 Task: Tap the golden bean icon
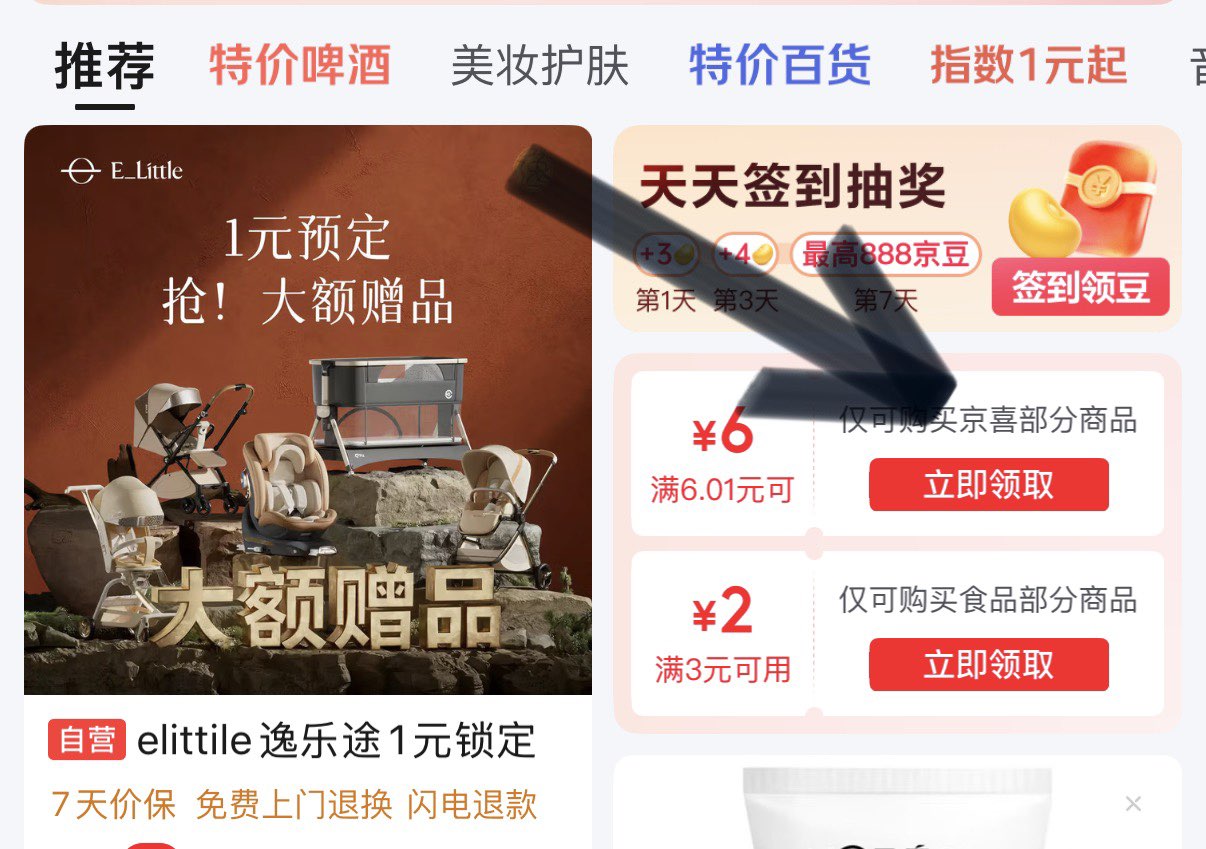[1045, 223]
